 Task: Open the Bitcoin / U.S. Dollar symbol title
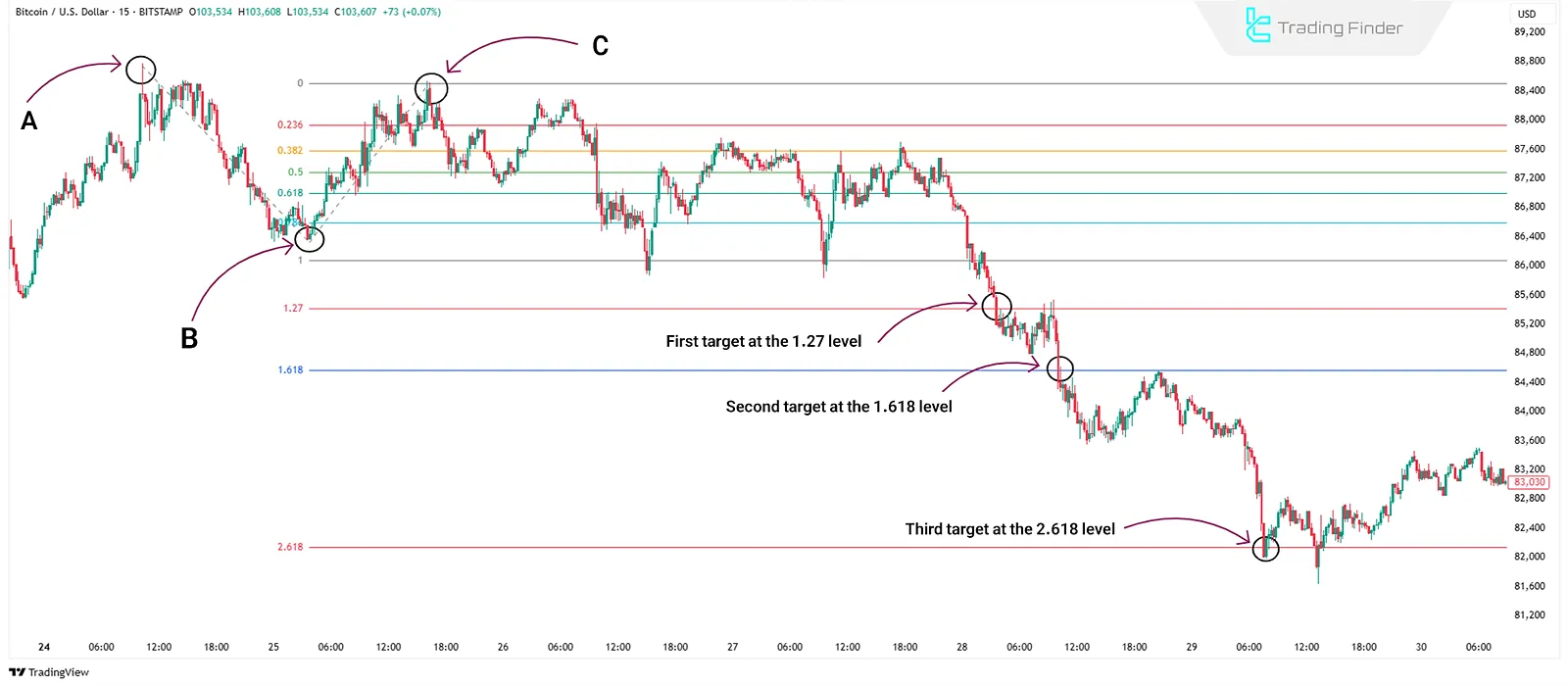(x=62, y=12)
